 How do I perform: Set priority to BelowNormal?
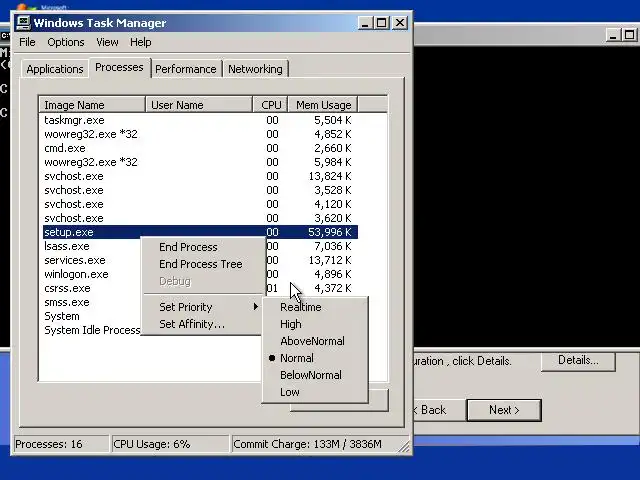(315, 375)
